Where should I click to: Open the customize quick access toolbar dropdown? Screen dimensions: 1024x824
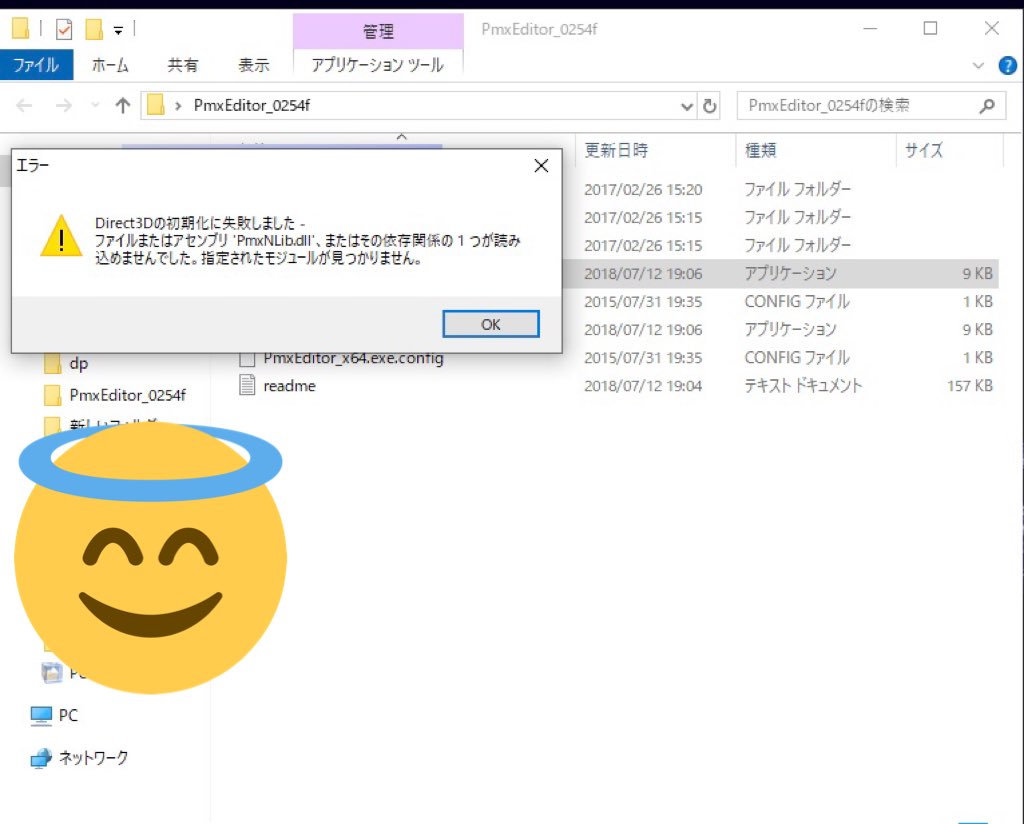coord(118,30)
